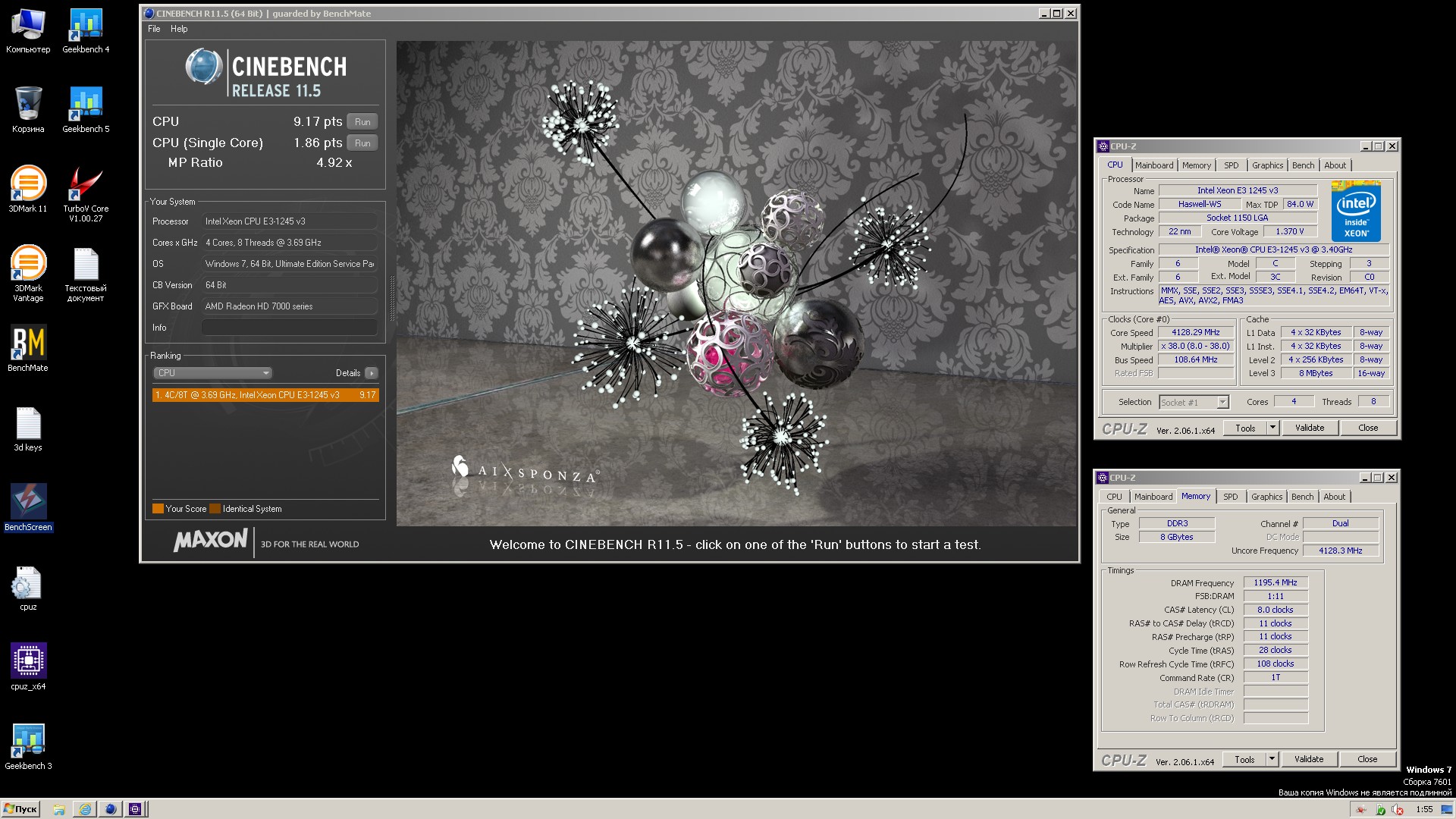Select the cpuz_x64 desktop icon

pos(28,667)
